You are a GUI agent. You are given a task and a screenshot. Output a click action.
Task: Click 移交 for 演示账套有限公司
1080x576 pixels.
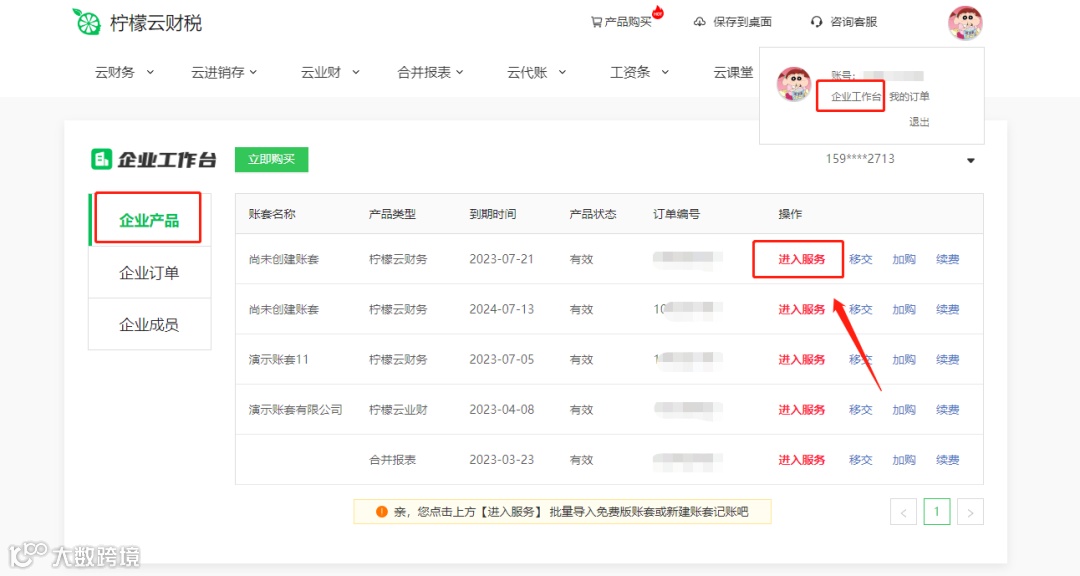point(860,410)
